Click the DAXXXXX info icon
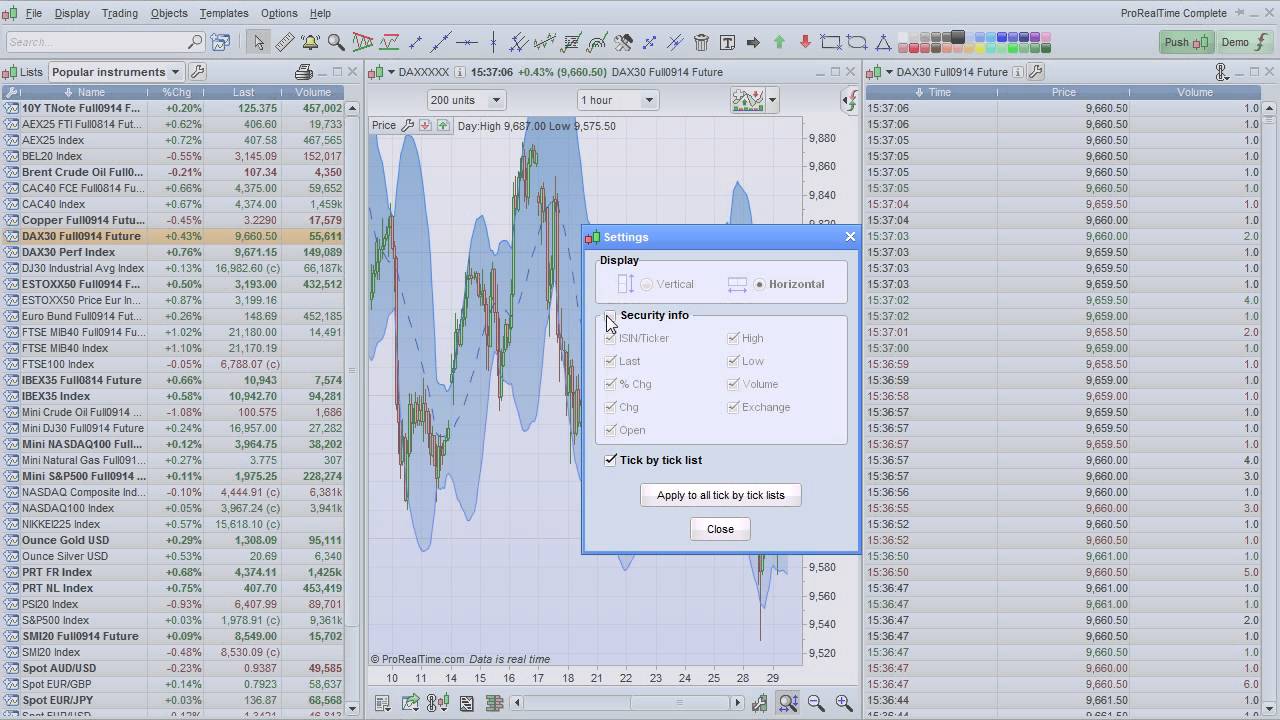The image size is (1280, 720). (459, 72)
